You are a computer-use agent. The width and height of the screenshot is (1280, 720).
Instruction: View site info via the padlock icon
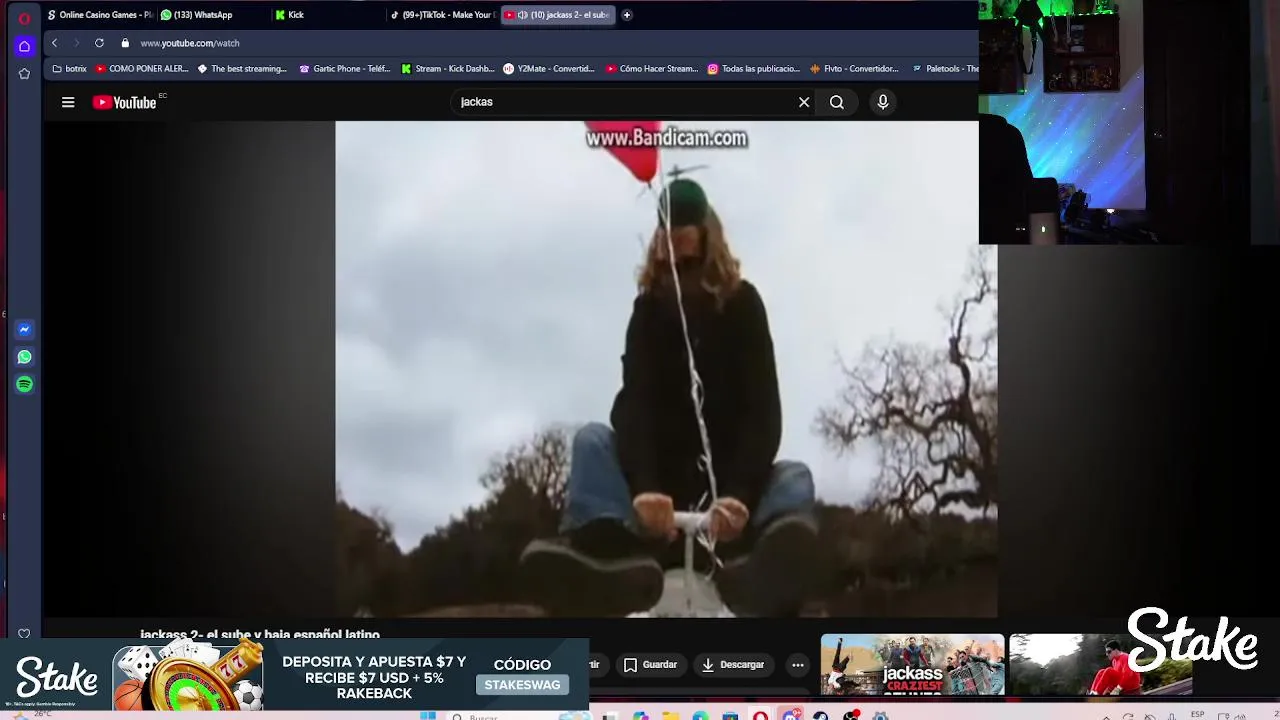125,43
